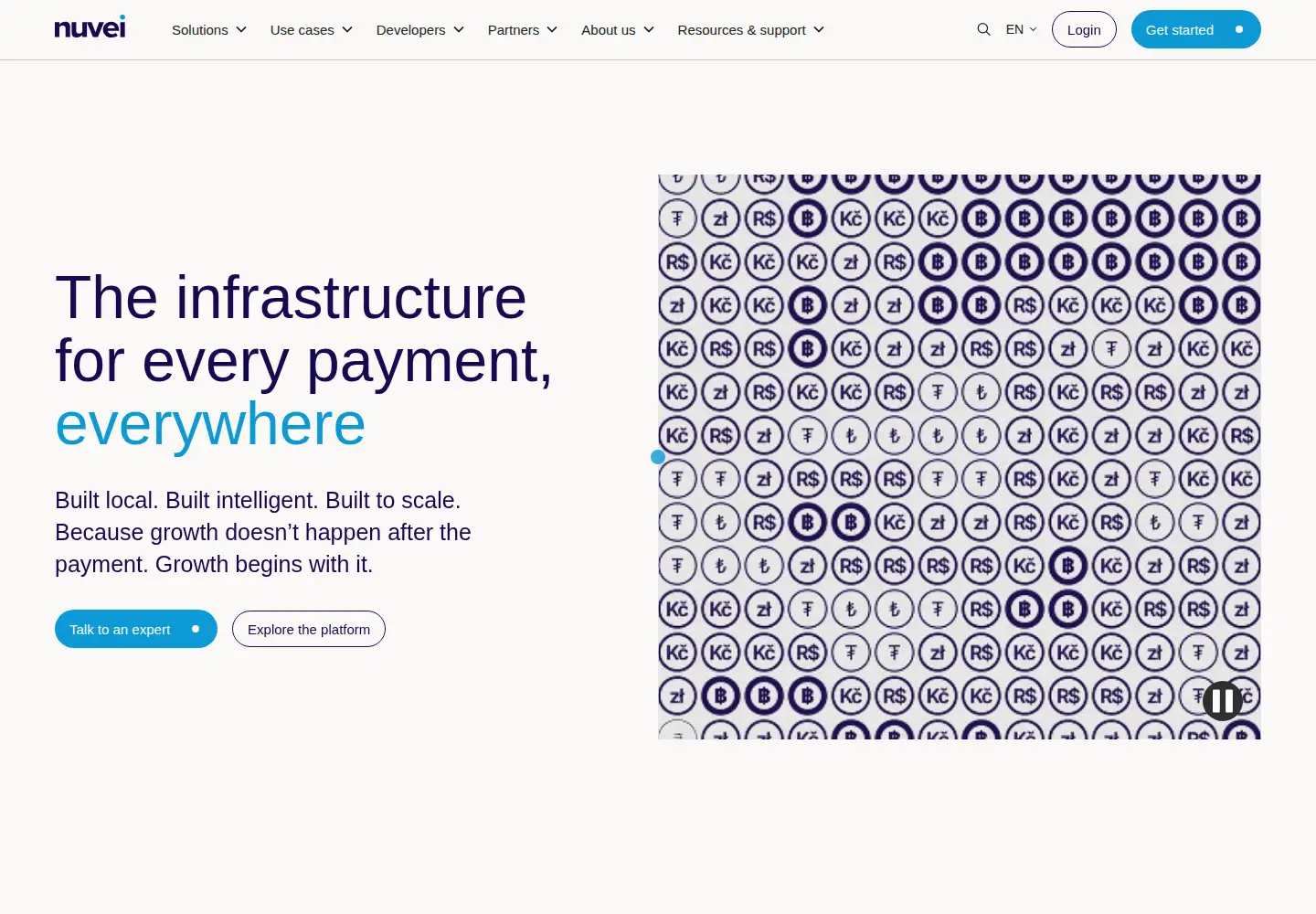Click the currency symbols animation panel

pos(960,457)
